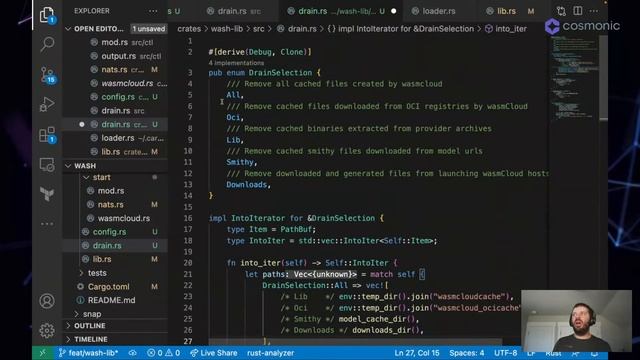Open the Search view in activity bar
Image resolution: width=640 pixels, height=360 pixels.
(x=47, y=44)
